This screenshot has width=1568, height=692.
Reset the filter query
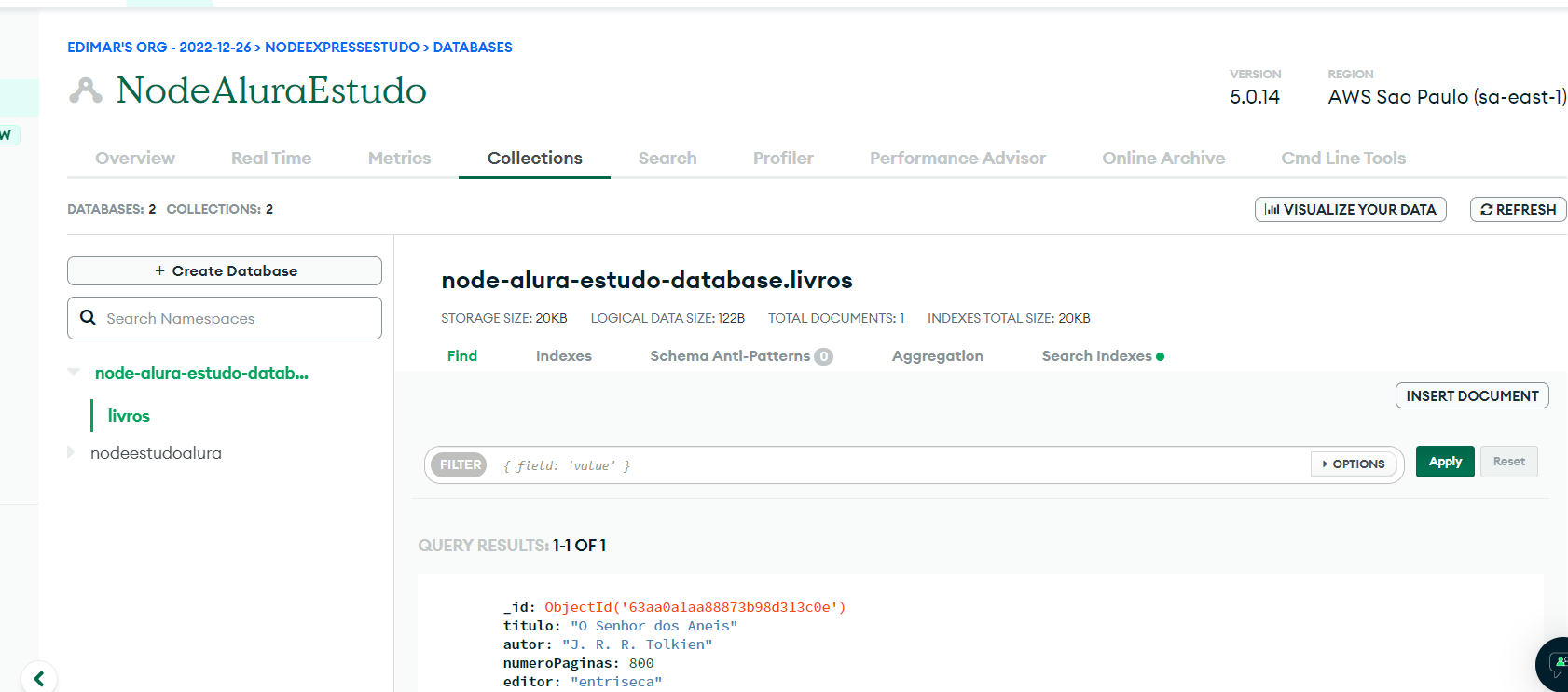coord(1509,462)
